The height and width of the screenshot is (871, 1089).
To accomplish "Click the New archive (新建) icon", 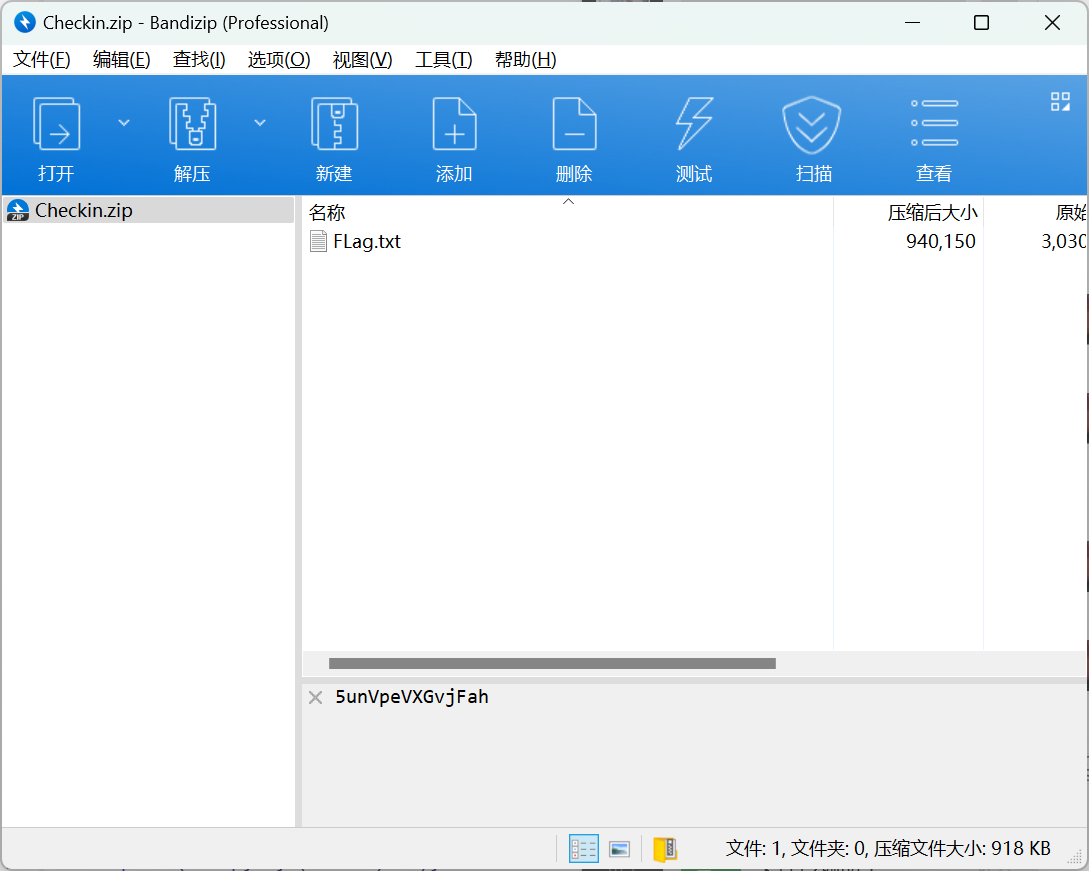I will click(x=334, y=124).
